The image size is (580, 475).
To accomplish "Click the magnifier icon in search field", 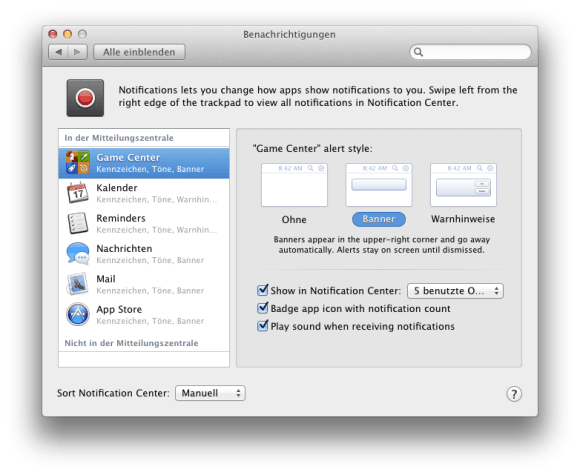I will point(418,52).
